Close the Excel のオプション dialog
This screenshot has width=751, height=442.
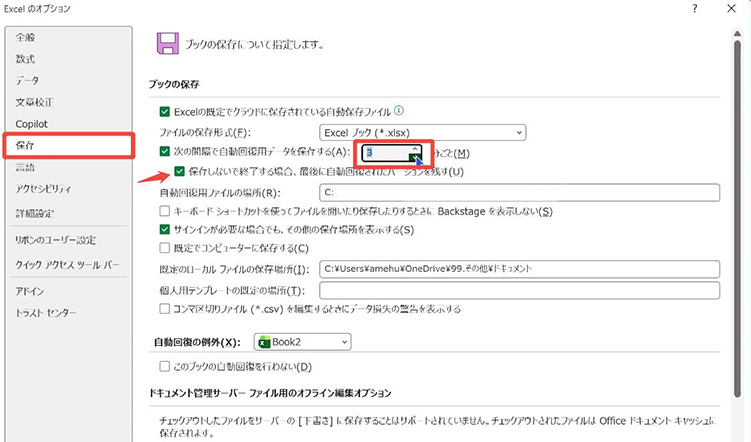731,9
